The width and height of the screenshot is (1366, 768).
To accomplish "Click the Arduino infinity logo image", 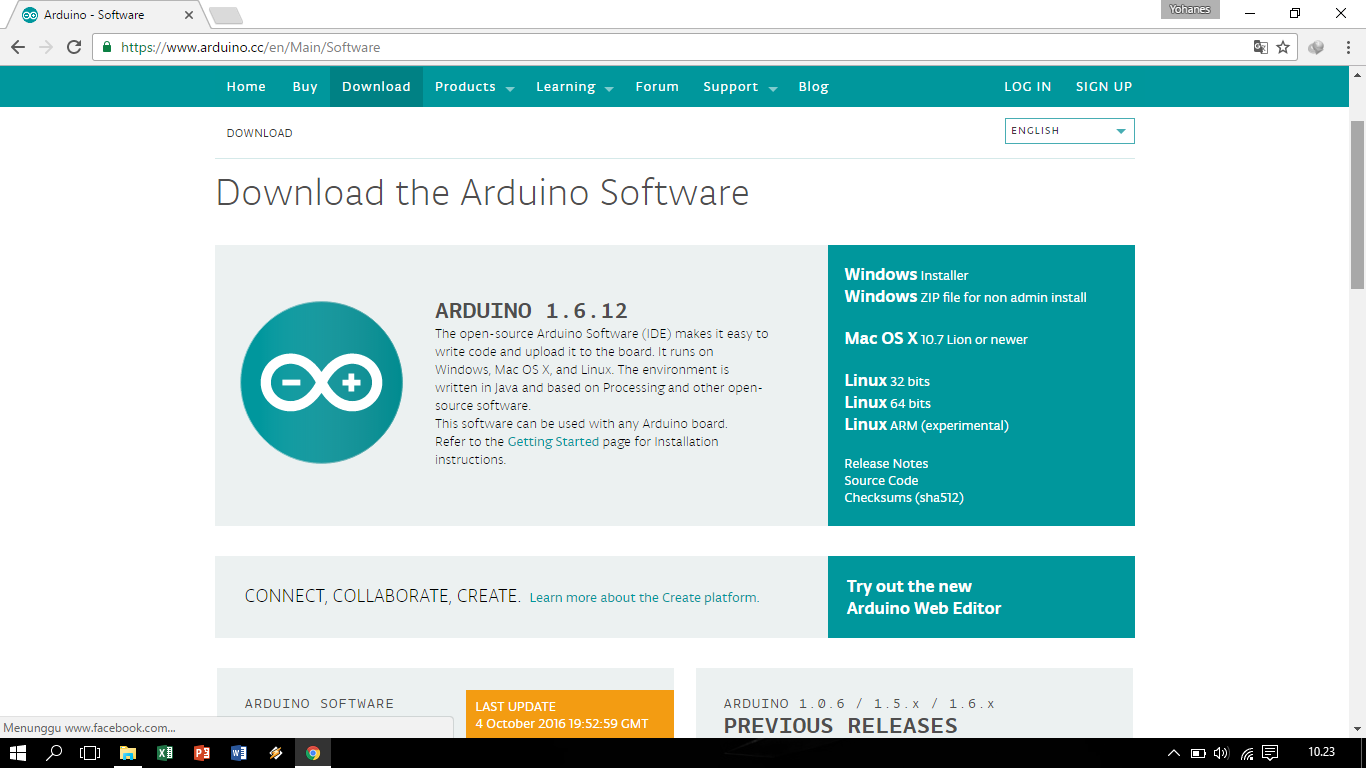I will pyautogui.click(x=321, y=382).
